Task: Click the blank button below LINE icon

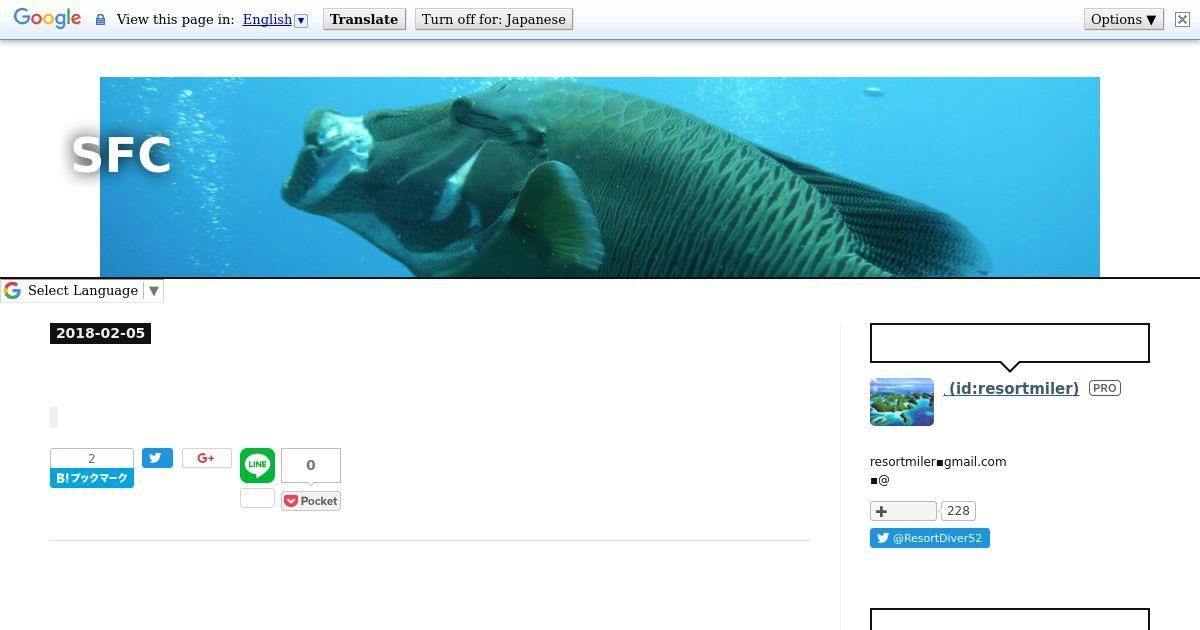Action: coord(257,498)
